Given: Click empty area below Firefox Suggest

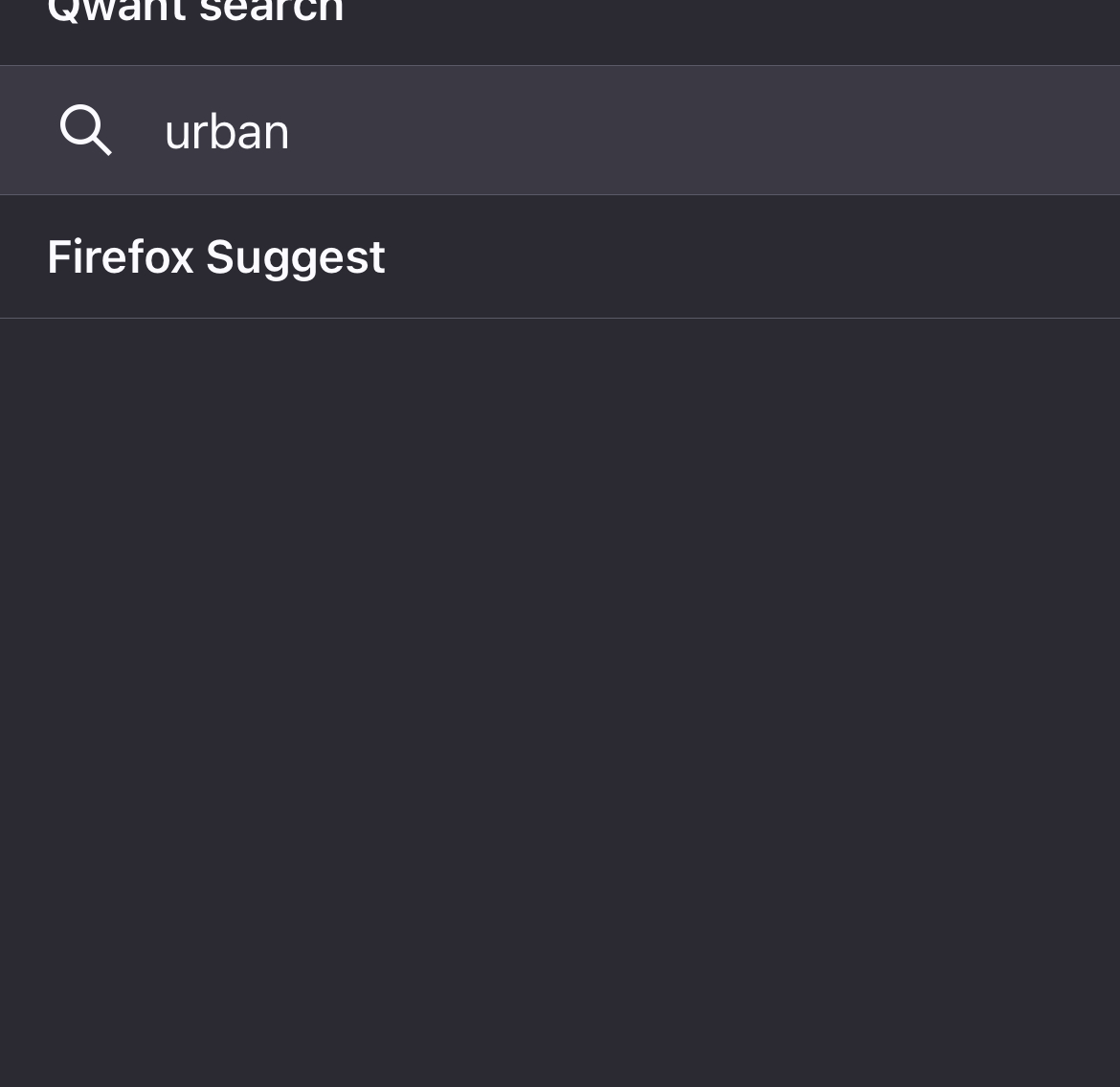Looking at the screenshot, I should pyautogui.click(x=560, y=670).
